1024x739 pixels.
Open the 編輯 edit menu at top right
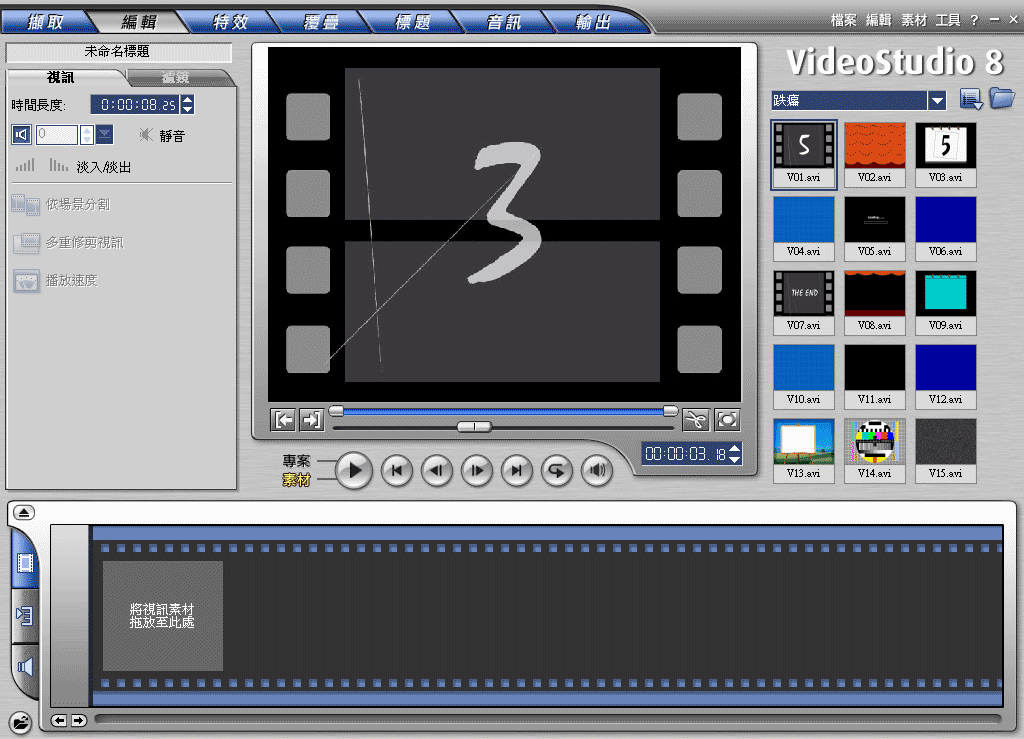[x=878, y=20]
